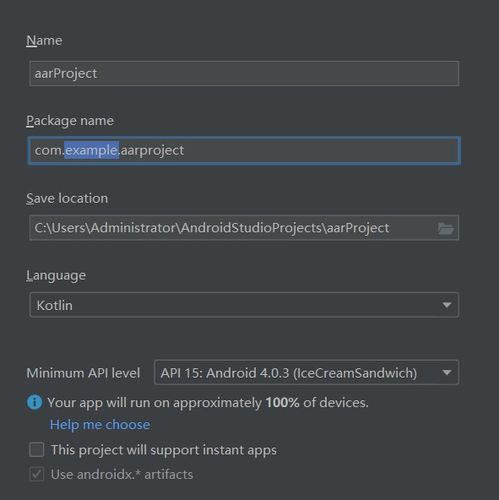Open the API 15 Android 4.0.3 combo box

click(x=307, y=373)
